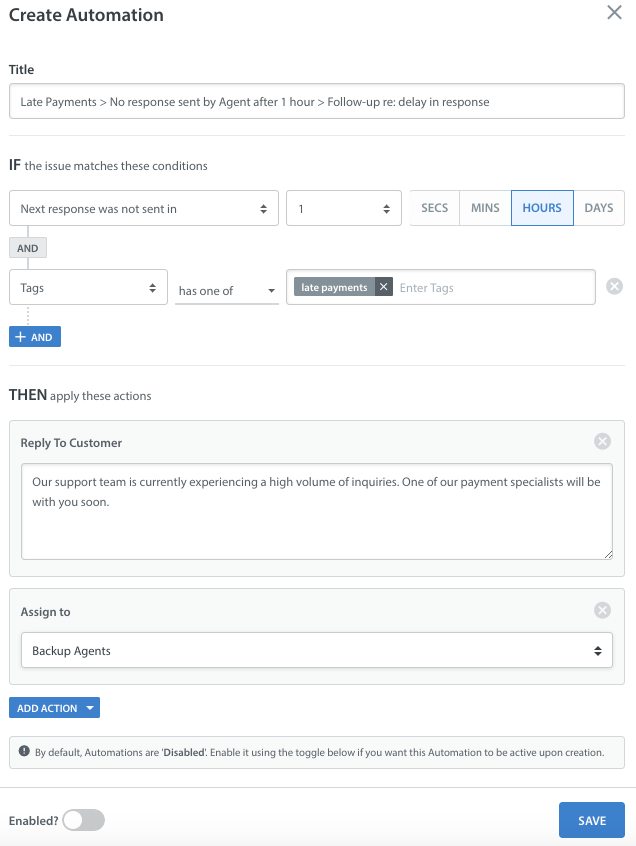
Task: Delete the Tags condition row
Action: [615, 287]
